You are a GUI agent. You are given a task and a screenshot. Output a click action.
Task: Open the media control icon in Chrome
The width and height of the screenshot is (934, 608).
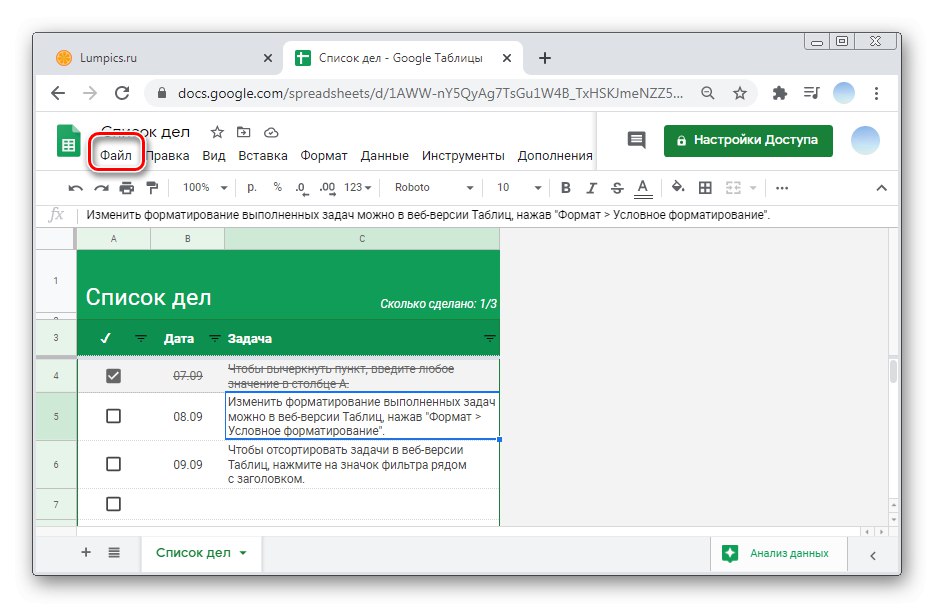(811, 93)
